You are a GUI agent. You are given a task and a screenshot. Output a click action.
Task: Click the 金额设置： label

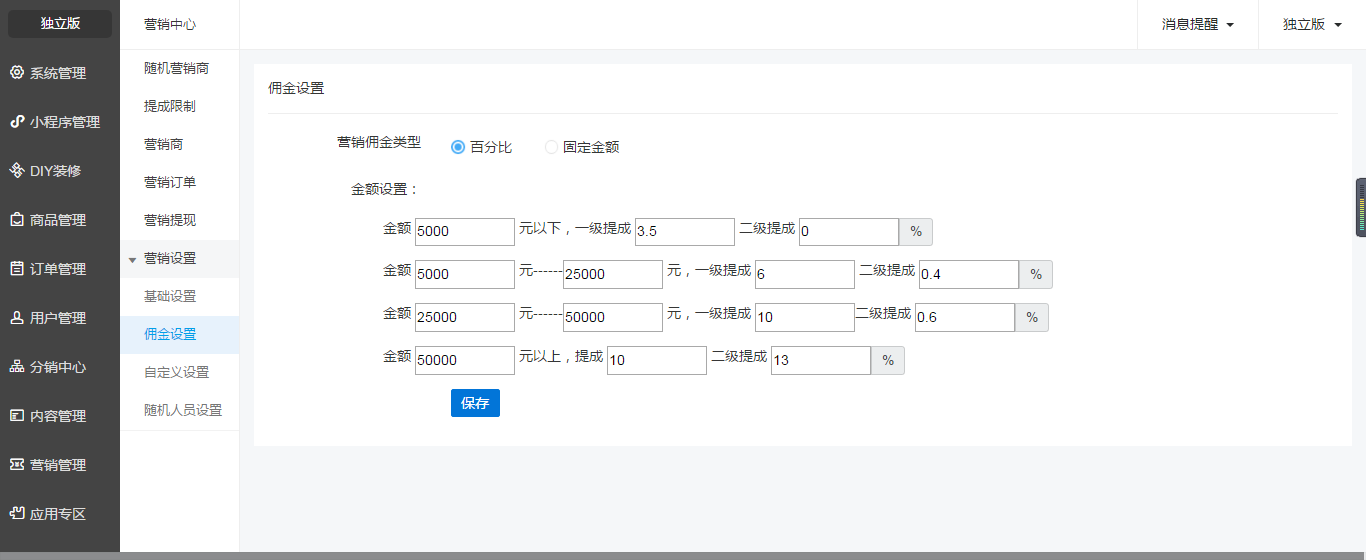pyautogui.click(x=385, y=189)
